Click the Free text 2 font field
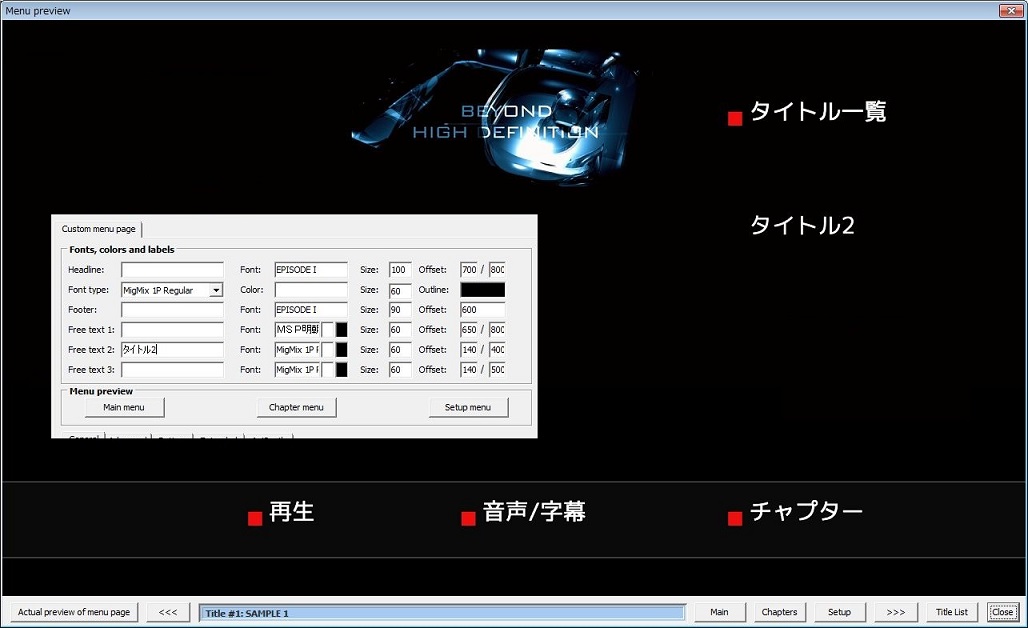 pyautogui.click(x=298, y=349)
